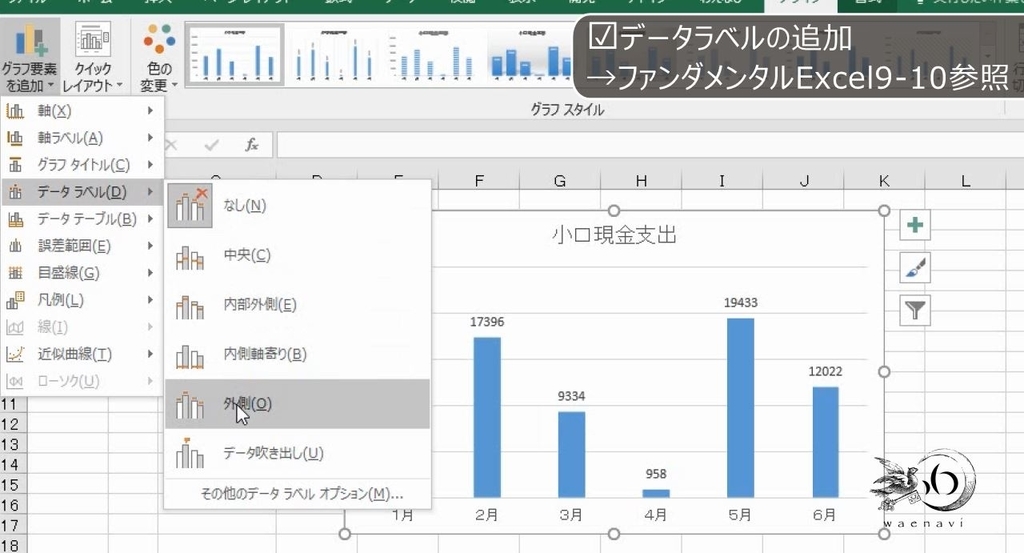Image resolution: width=1024 pixels, height=553 pixels.
Task: Expand arrow next to 軸(X)
Action: coord(150,111)
